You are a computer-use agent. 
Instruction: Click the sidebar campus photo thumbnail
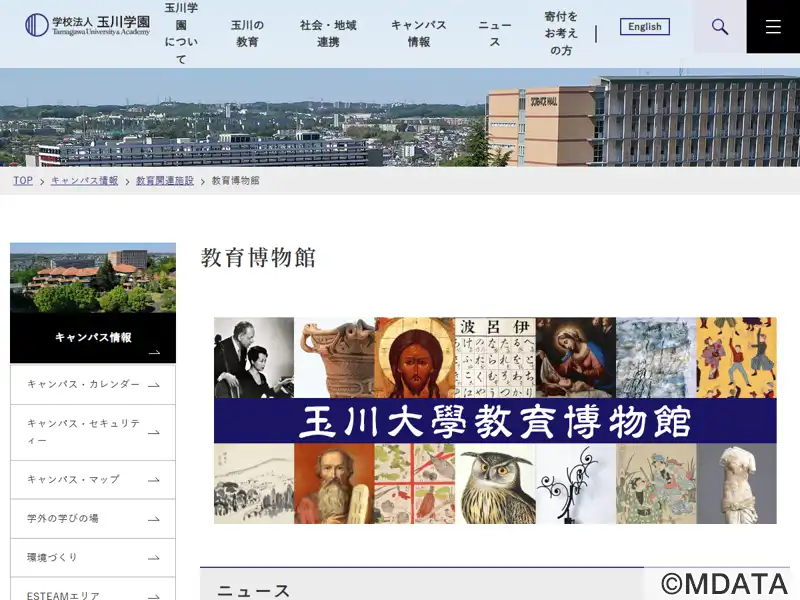point(93,278)
